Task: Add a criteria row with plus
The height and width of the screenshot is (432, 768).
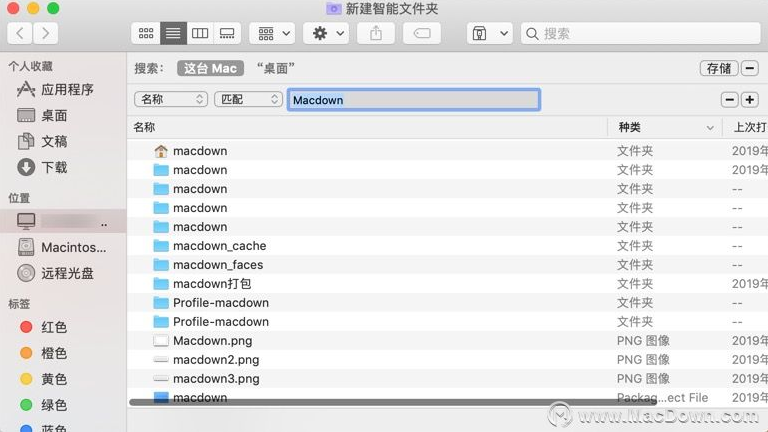Action: coord(750,100)
